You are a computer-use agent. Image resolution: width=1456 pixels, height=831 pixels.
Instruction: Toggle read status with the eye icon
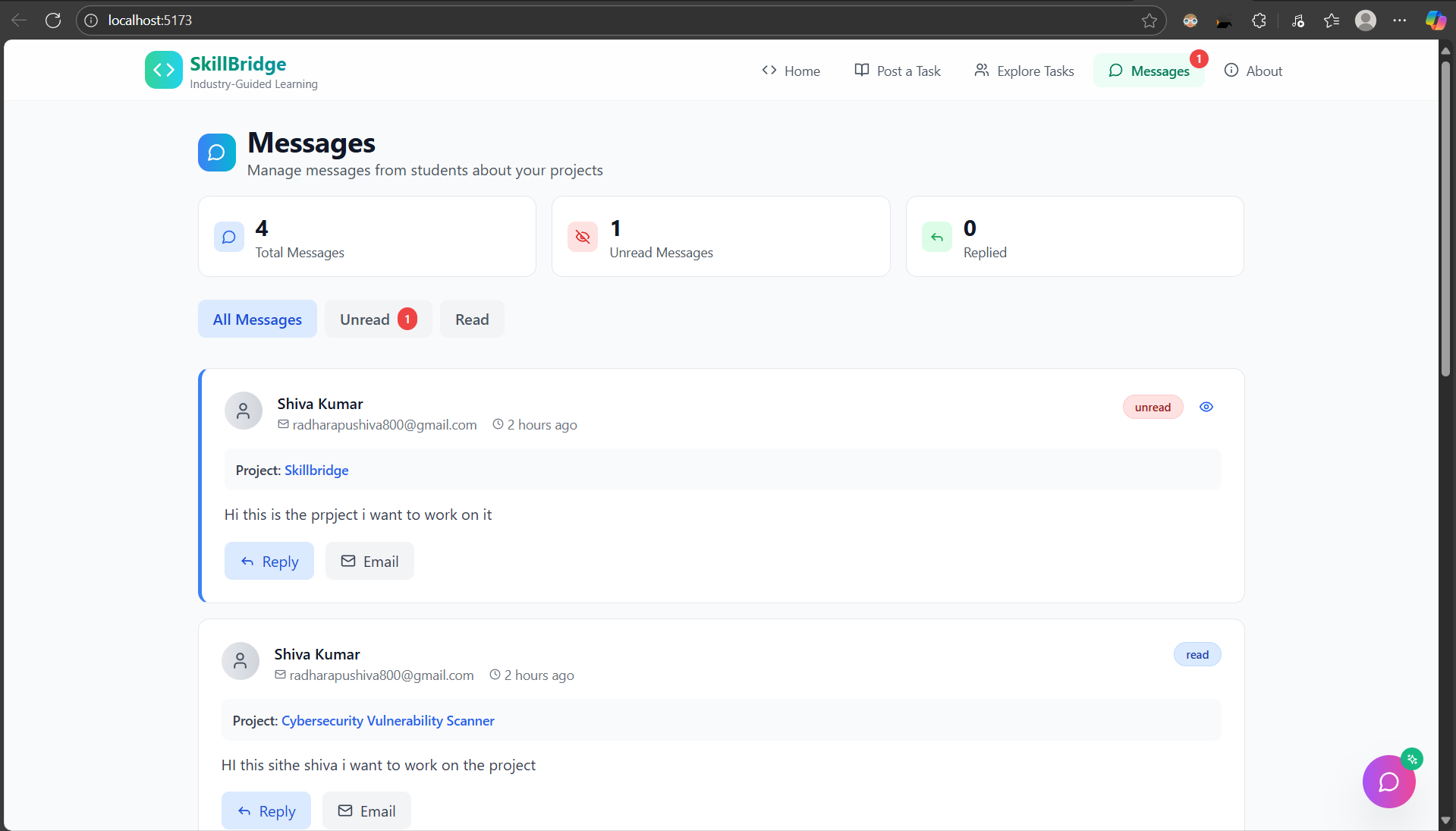1206,407
